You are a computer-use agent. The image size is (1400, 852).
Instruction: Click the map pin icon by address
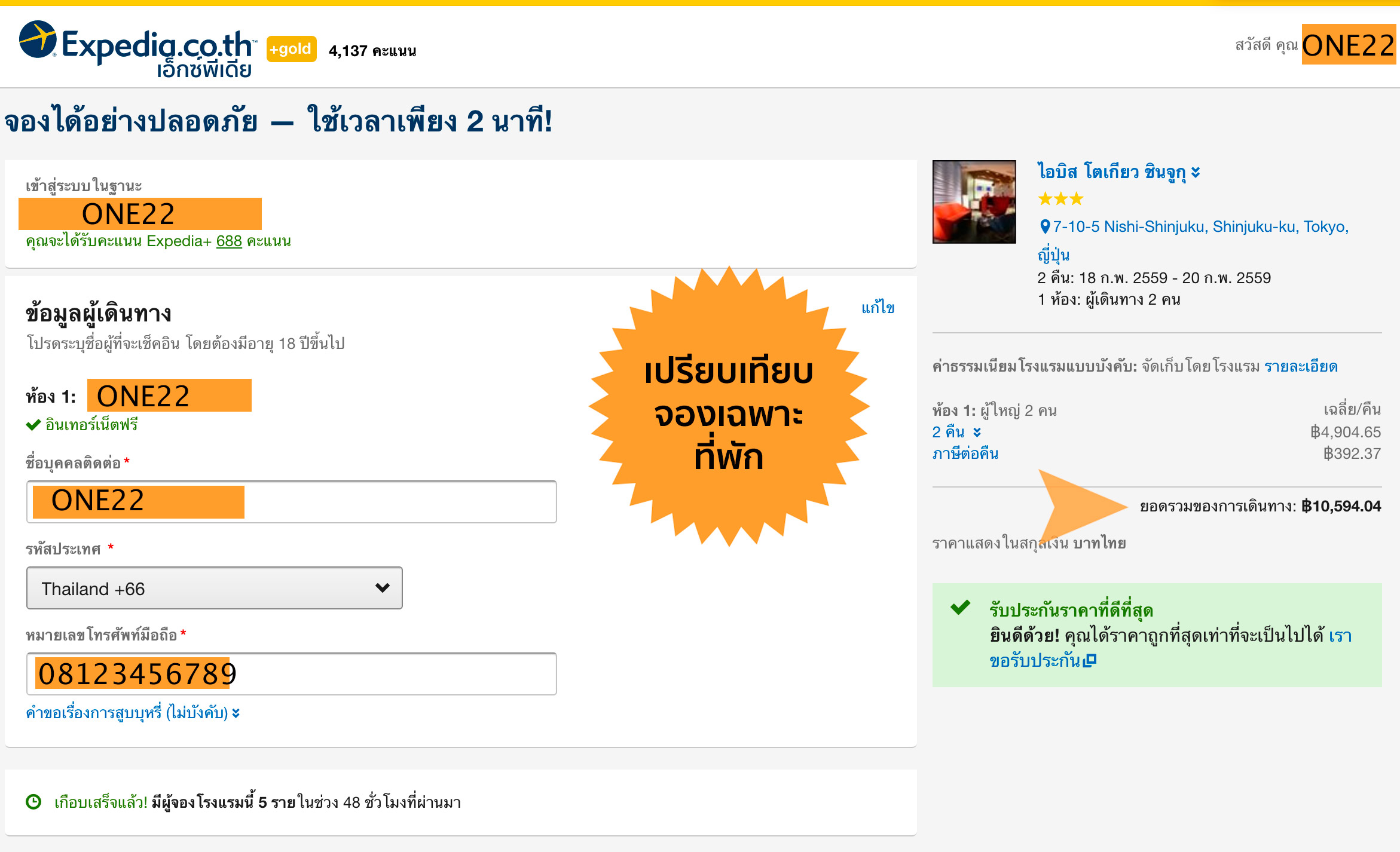[x=1044, y=226]
